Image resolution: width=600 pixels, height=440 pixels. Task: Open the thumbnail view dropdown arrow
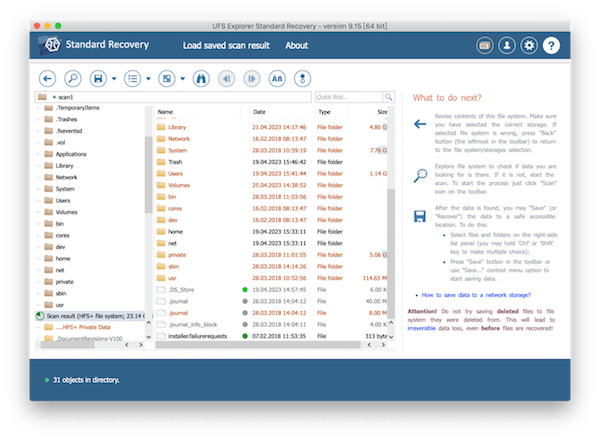point(183,79)
